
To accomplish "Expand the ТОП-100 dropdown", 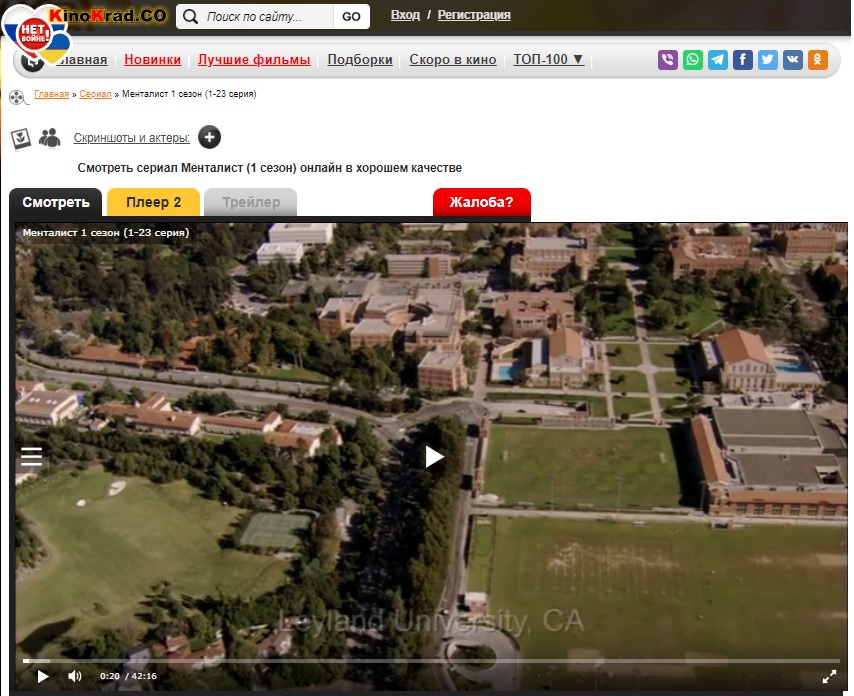I will (548, 59).
